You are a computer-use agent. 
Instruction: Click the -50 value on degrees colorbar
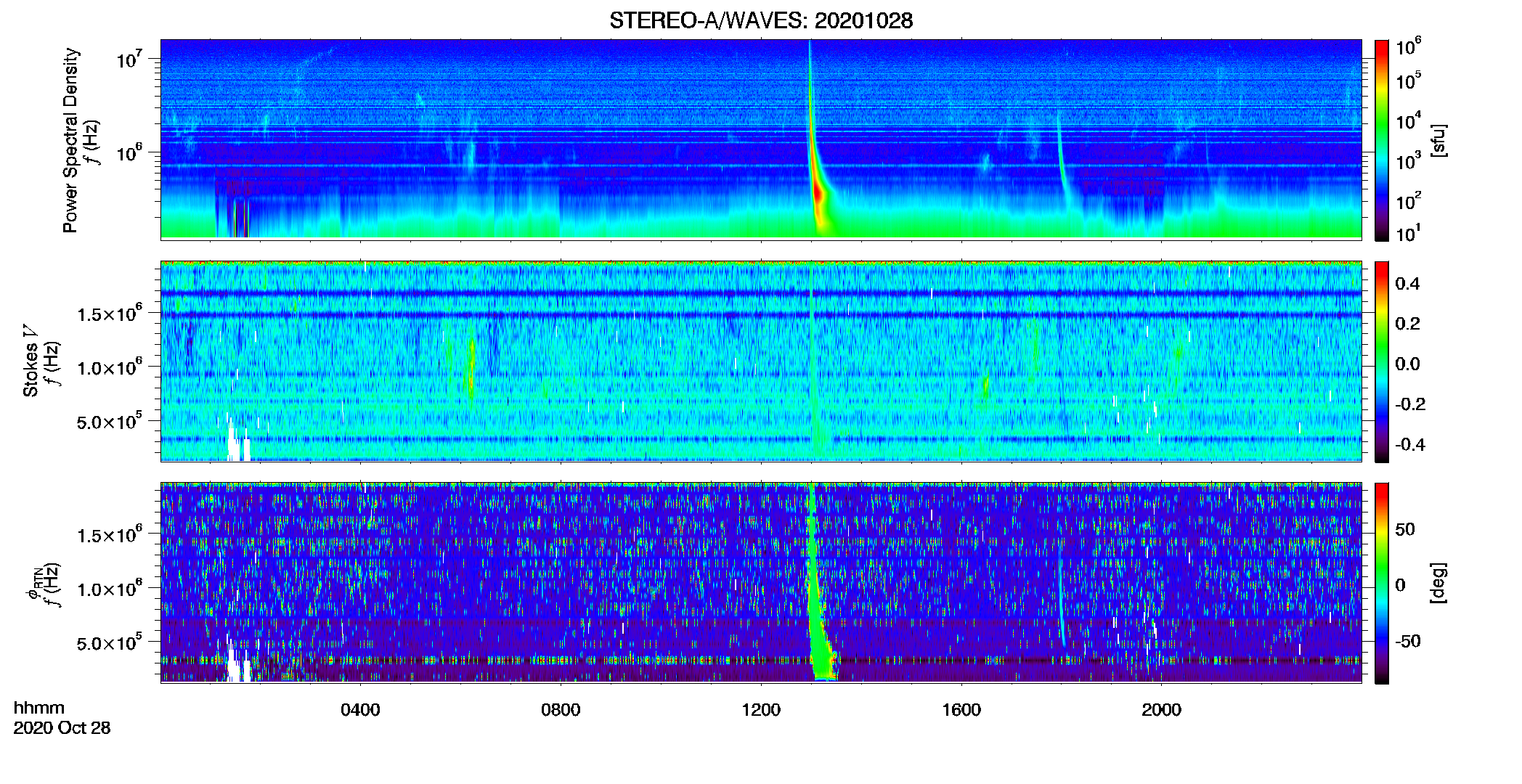pos(1407,641)
